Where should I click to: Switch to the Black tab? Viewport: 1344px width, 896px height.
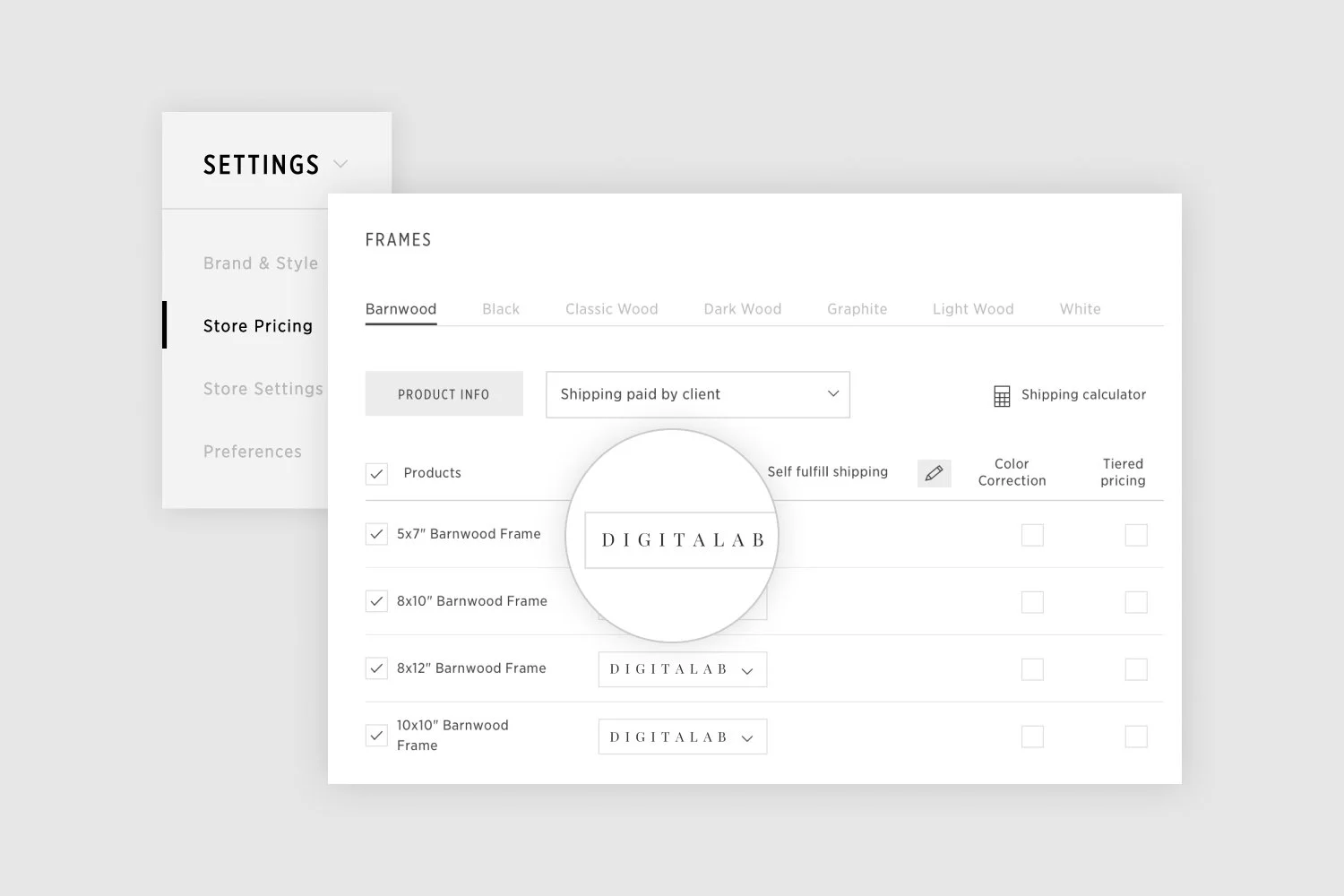[501, 309]
